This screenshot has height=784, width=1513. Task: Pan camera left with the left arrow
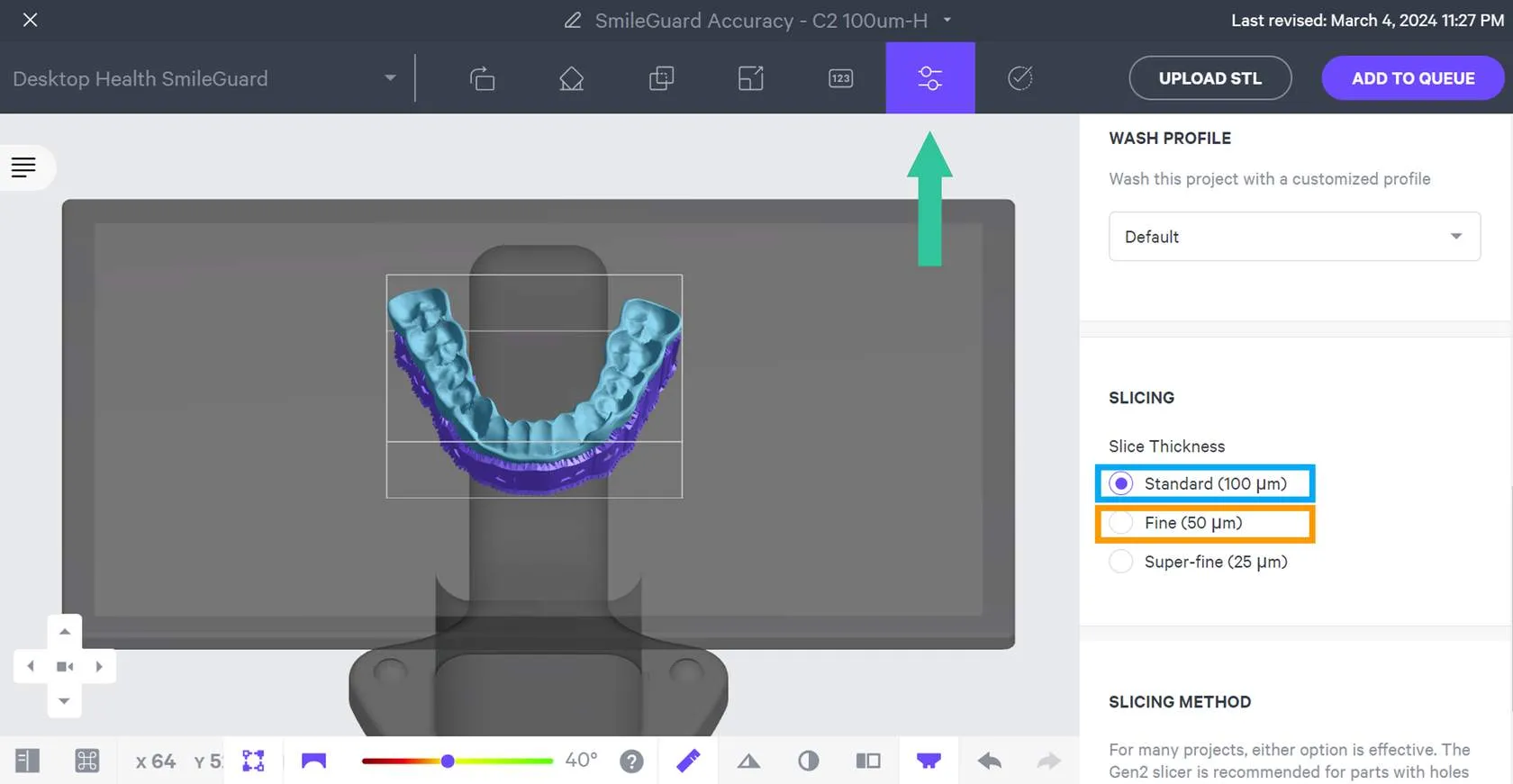coord(31,666)
